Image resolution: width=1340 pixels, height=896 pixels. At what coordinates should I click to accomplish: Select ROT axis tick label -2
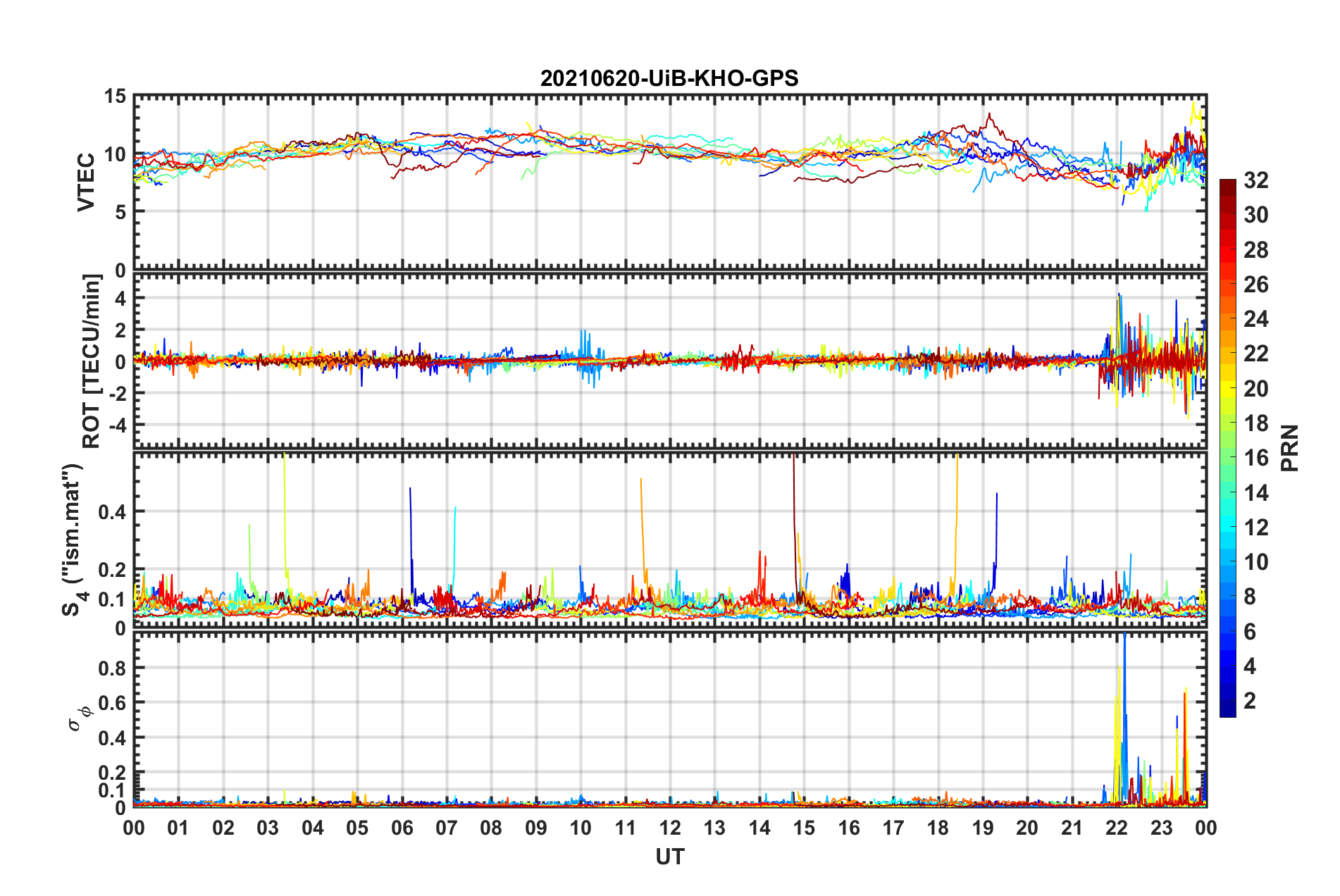pos(116,394)
